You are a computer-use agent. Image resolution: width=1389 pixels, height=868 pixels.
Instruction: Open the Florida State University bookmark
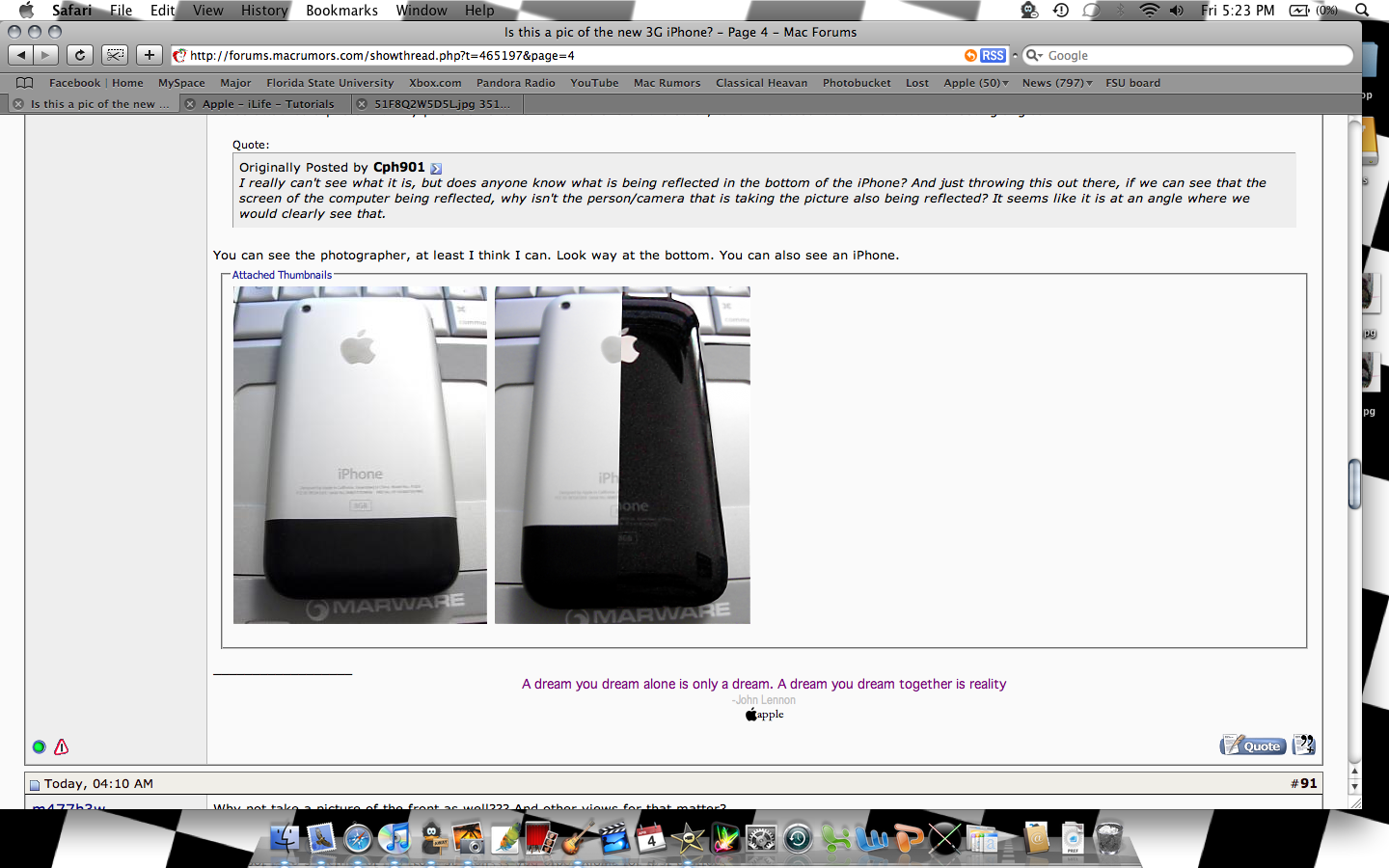330,83
